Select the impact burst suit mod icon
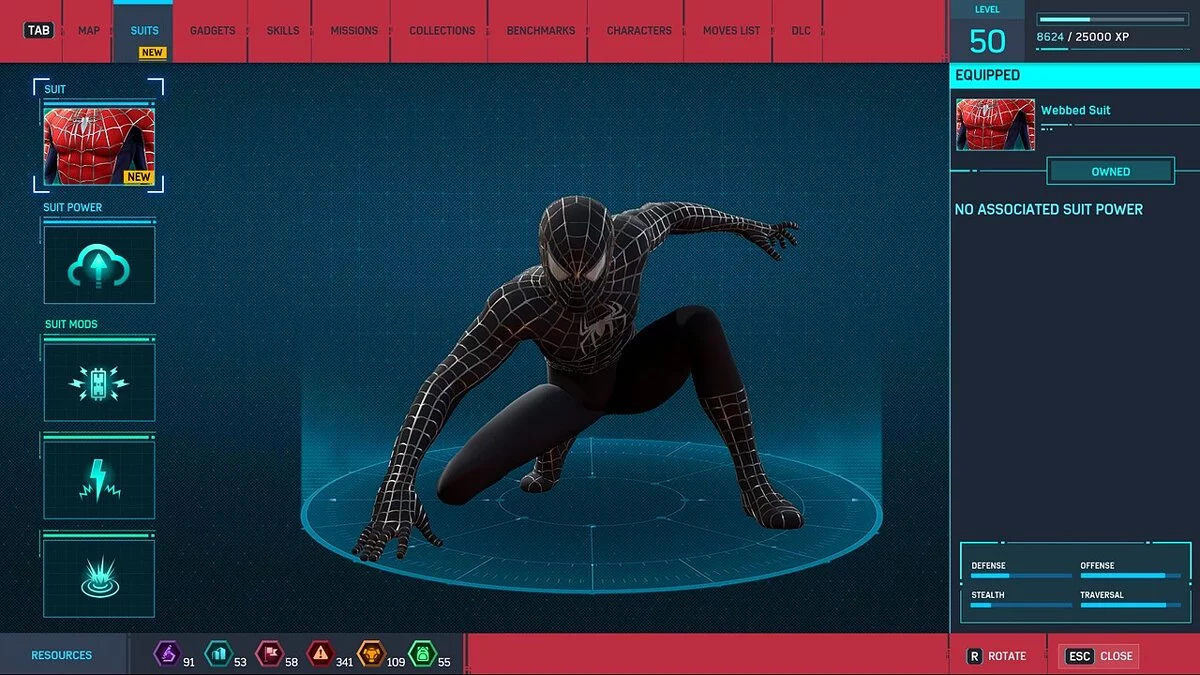This screenshot has height=675, width=1200. [x=98, y=577]
